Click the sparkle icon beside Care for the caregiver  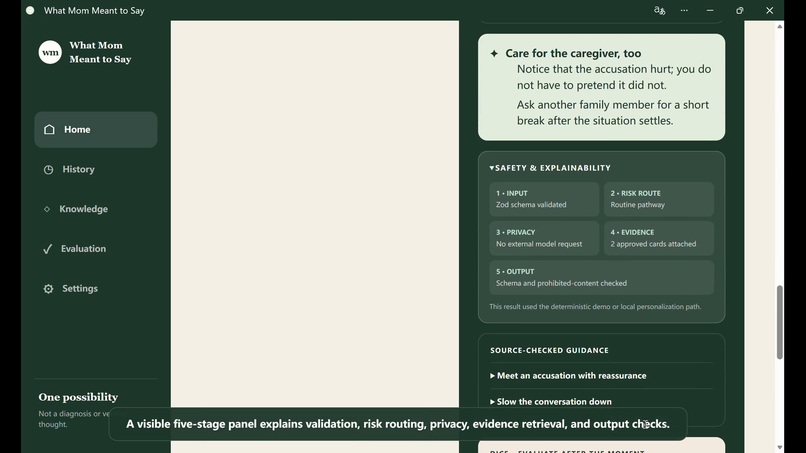click(494, 53)
